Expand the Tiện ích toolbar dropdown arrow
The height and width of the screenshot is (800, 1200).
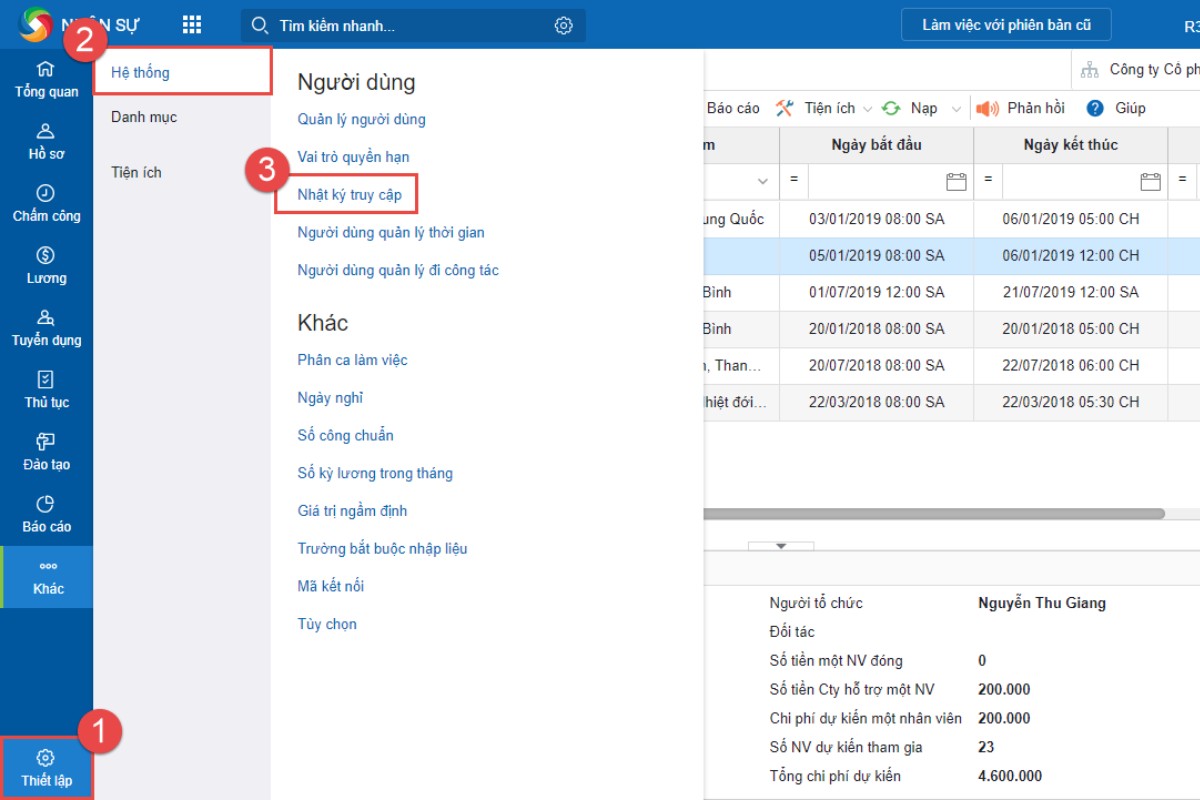pyautogui.click(x=867, y=108)
